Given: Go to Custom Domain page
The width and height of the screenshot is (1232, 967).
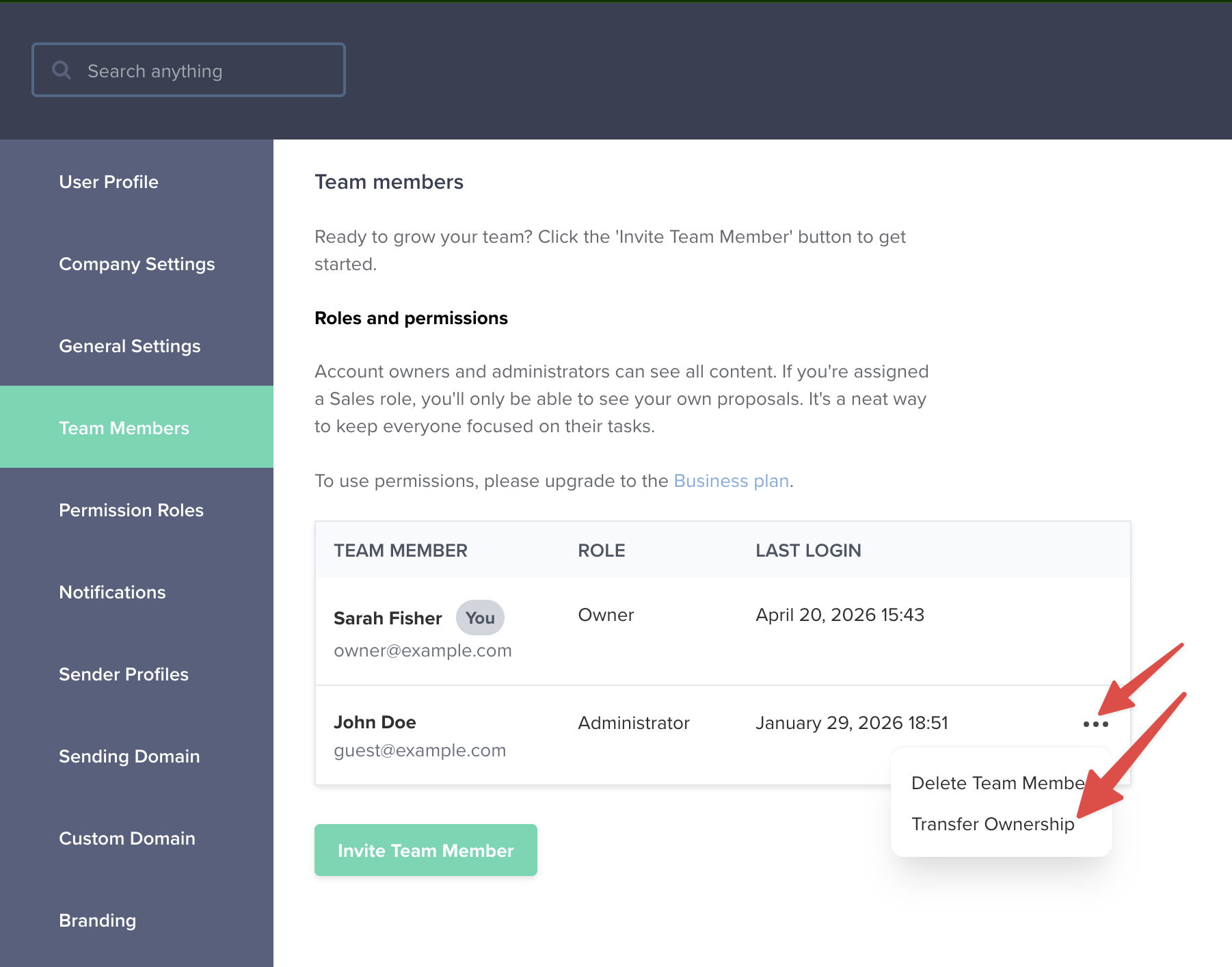Looking at the screenshot, I should point(127,838).
